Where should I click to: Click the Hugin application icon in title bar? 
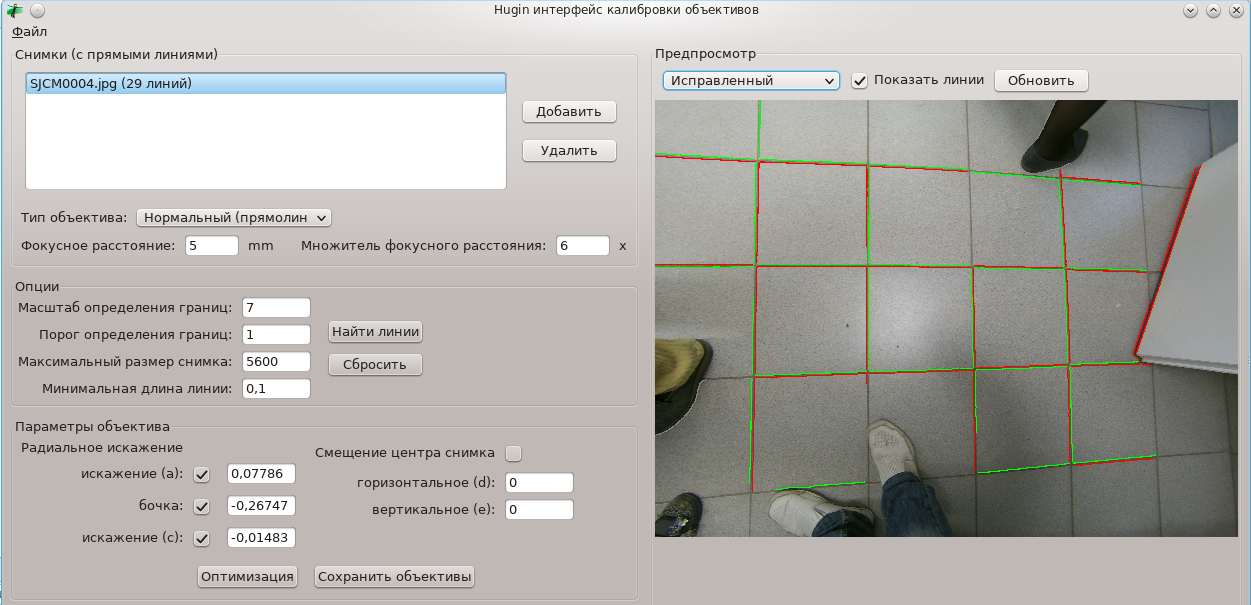[15, 10]
